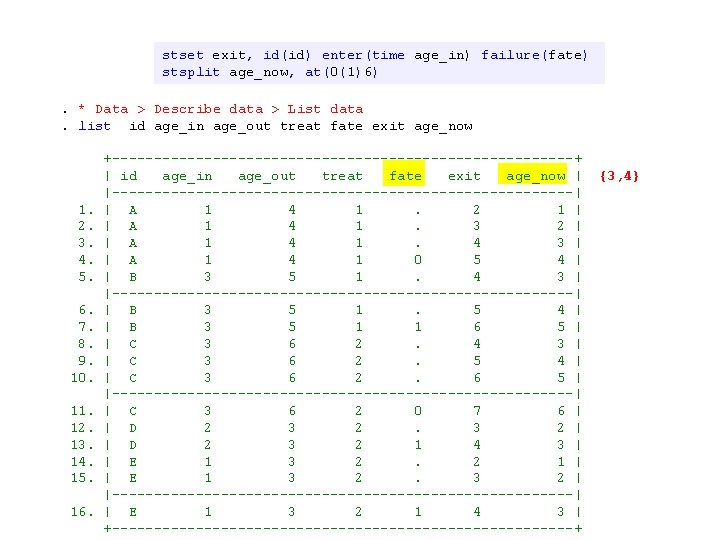Select row number 4. in the listing
This screenshot has width=720, height=540.
86,260
